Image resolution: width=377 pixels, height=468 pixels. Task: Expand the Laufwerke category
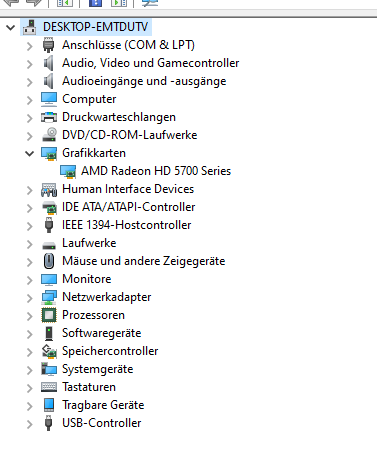click(x=30, y=244)
